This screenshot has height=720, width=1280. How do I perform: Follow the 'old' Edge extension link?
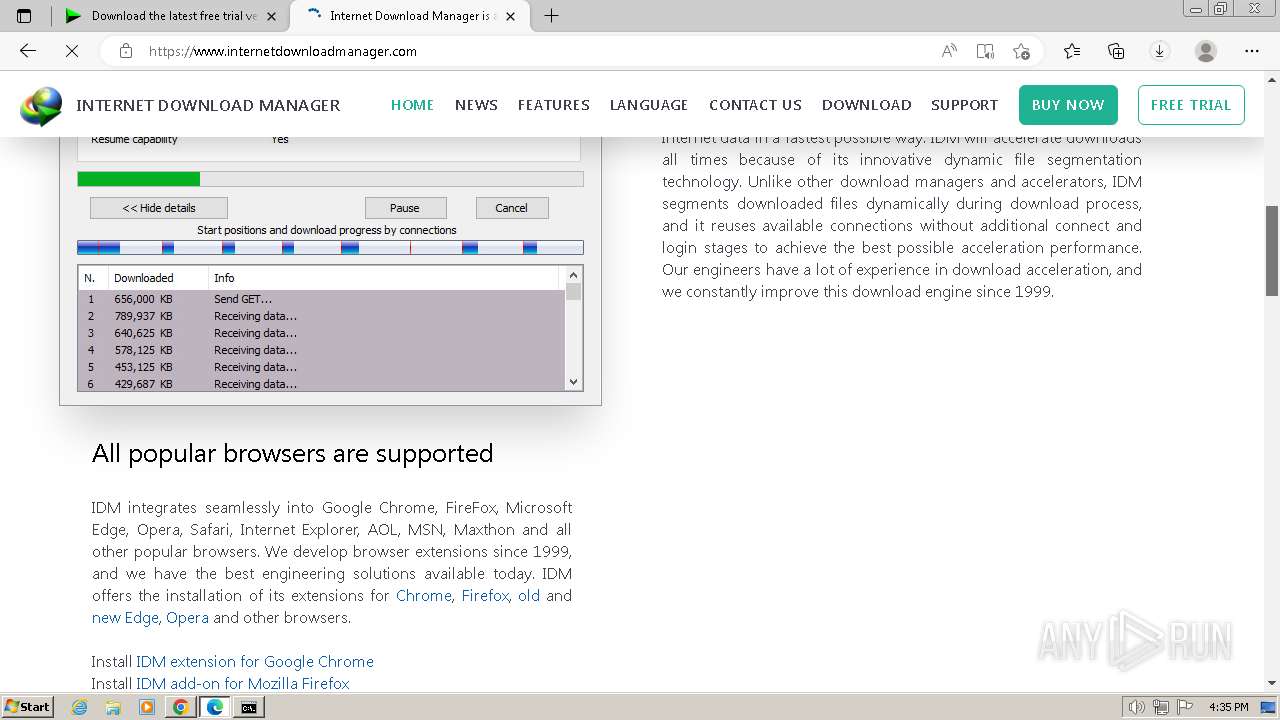click(529, 595)
